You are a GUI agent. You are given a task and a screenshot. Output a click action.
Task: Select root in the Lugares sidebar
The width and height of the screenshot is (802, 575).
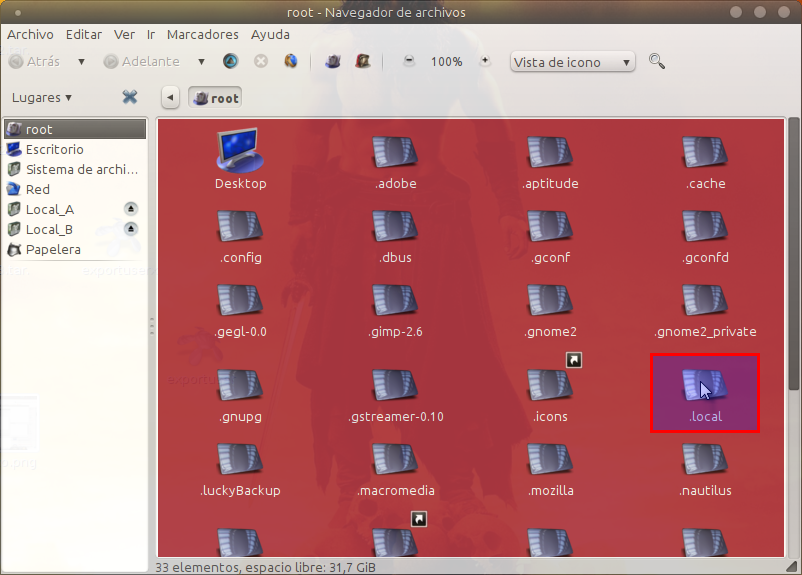(x=75, y=129)
